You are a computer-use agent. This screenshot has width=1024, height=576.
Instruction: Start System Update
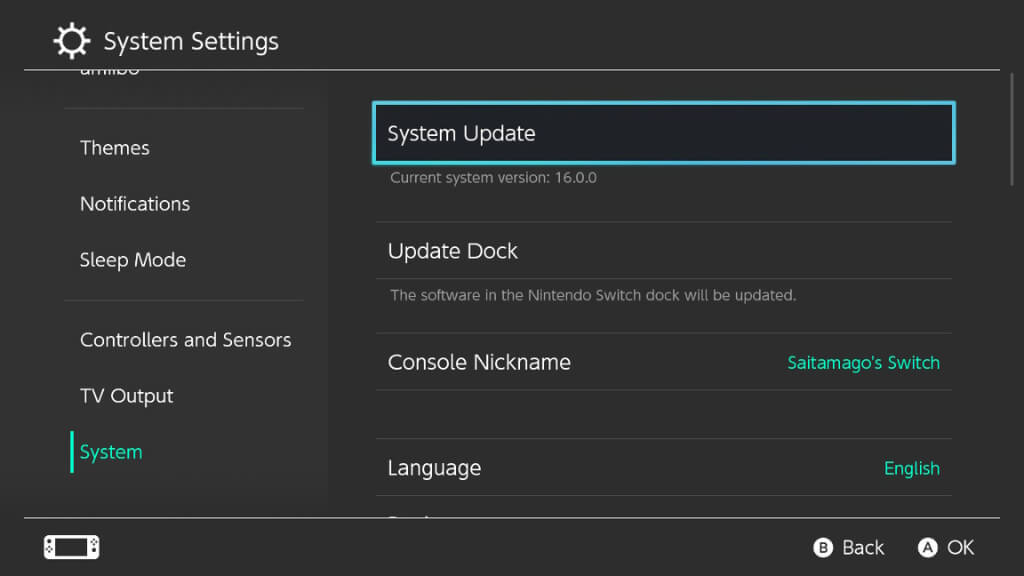(x=663, y=133)
